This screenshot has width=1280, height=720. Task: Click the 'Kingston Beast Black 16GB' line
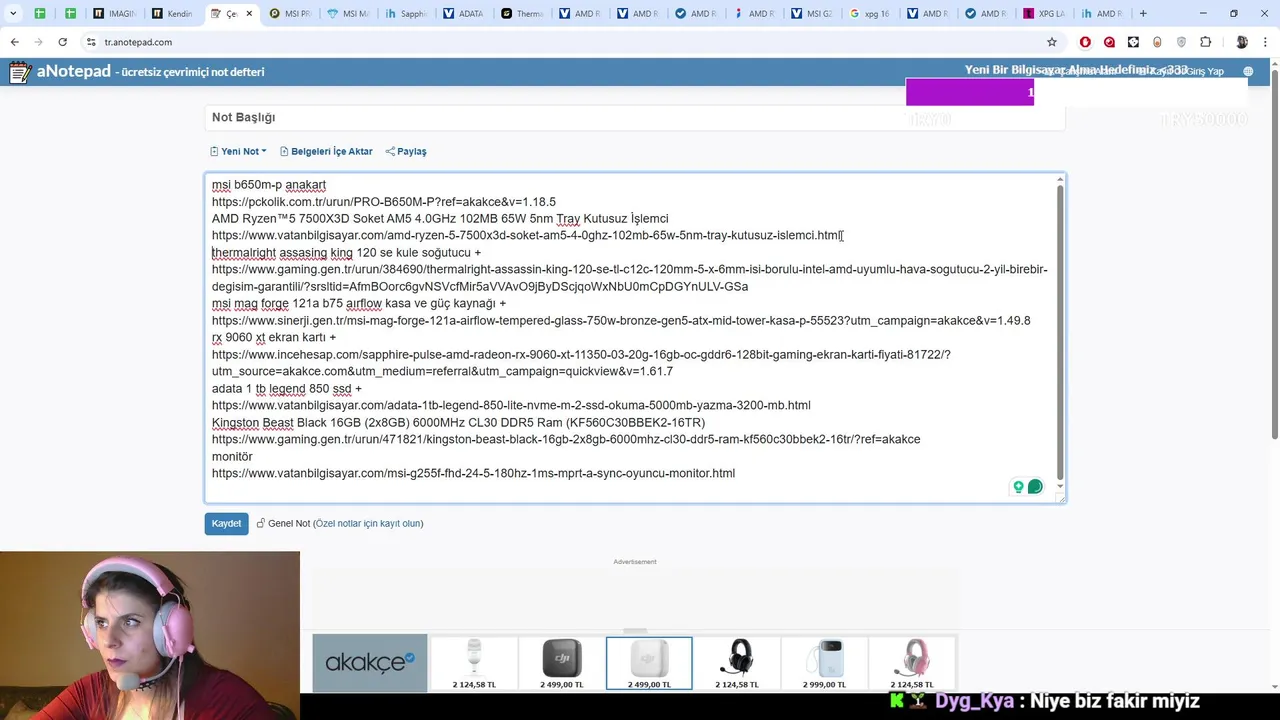pyautogui.click(x=458, y=422)
